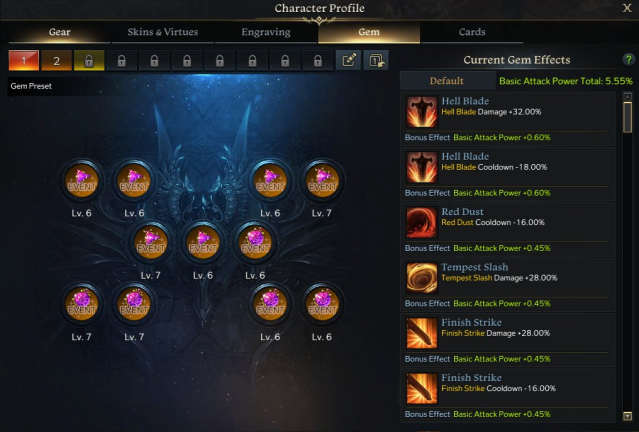Viewport: 639px width, 432px height.
Task: Click the Finish Strike Cooldown skill icon
Action: [422, 388]
